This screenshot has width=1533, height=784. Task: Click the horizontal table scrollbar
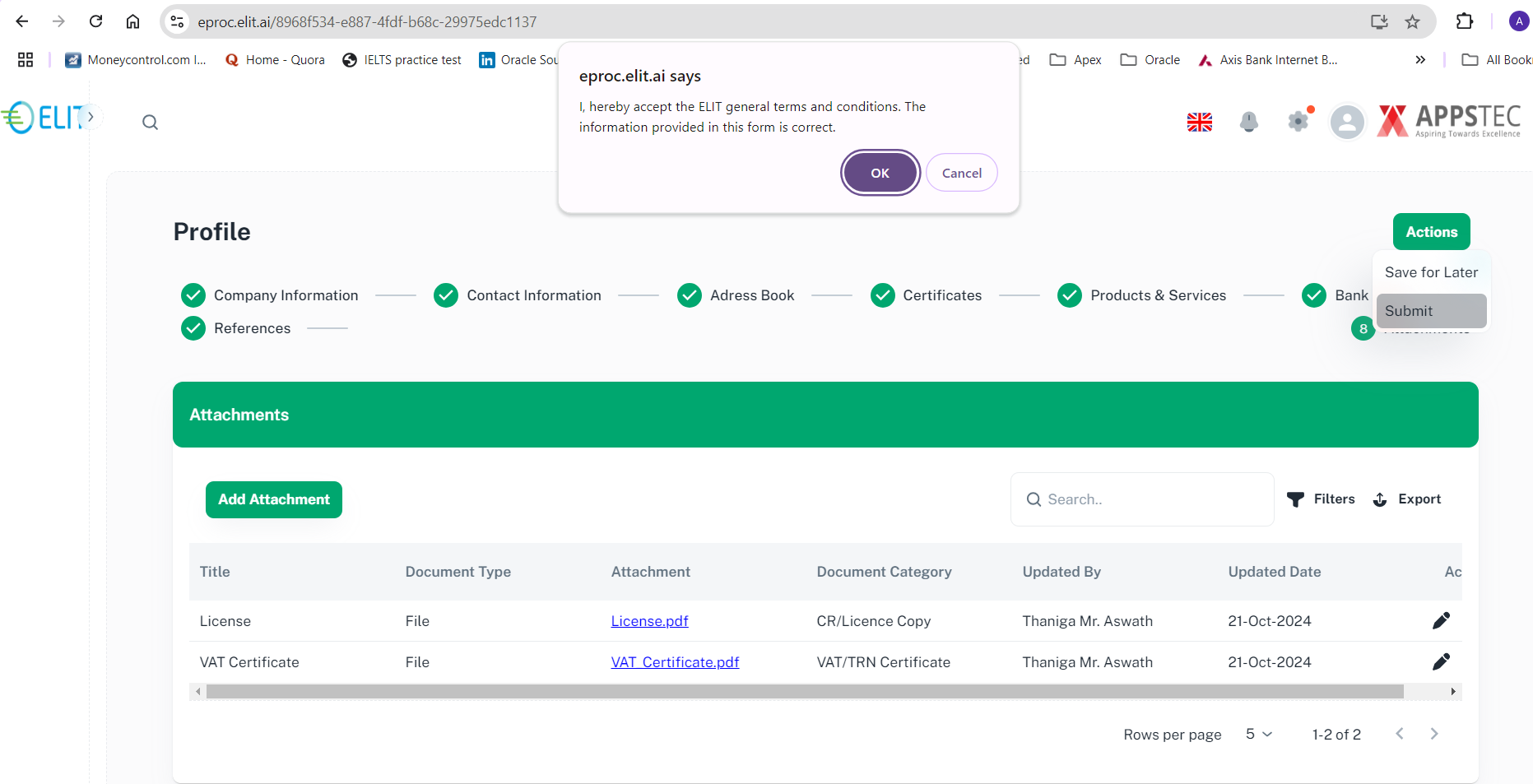click(x=804, y=692)
